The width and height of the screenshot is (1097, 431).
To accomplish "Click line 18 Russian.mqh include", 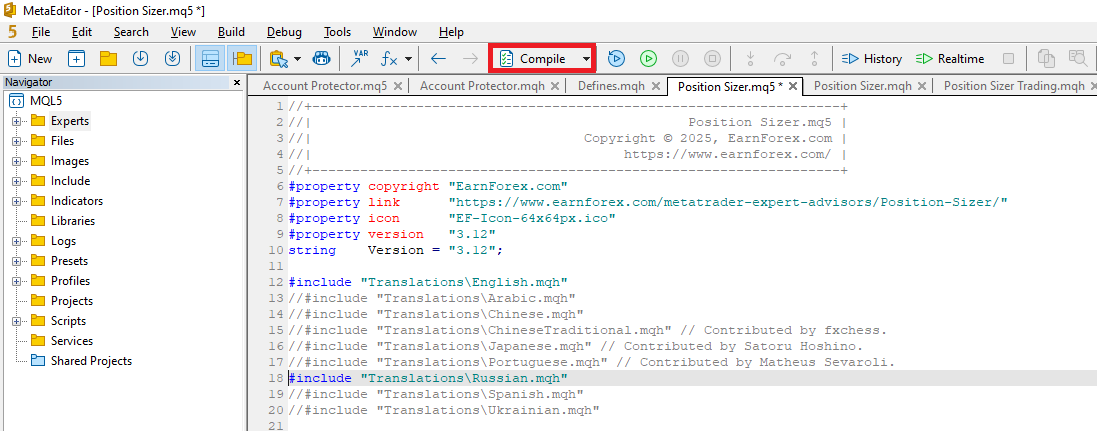I will (428, 378).
